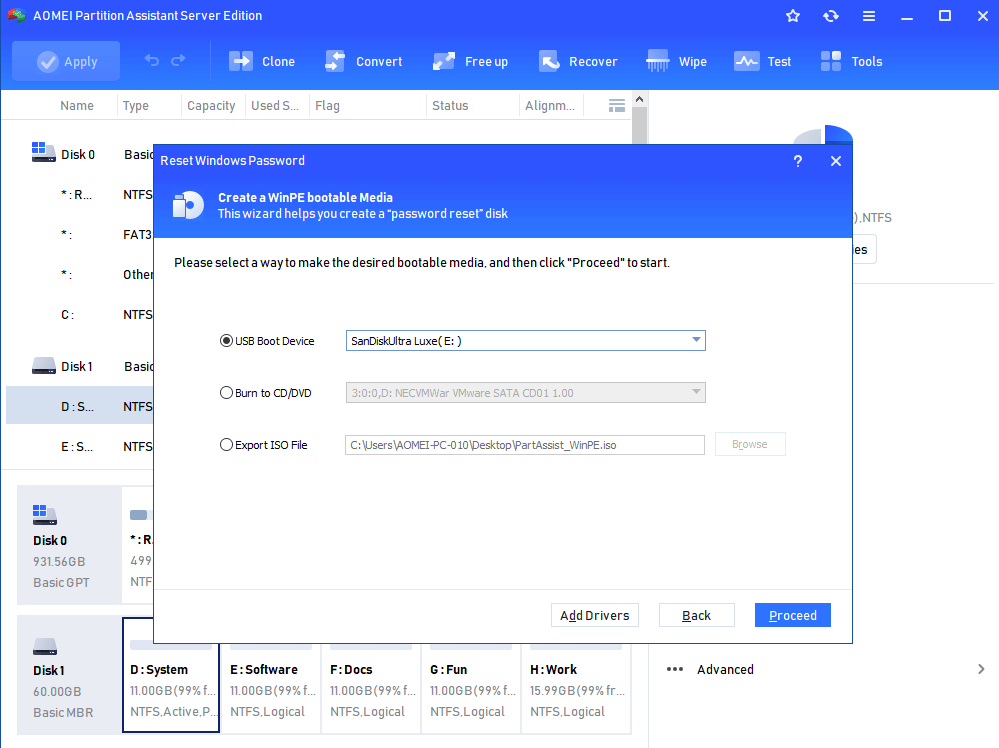The image size is (999, 748).
Task: Click the WinPE bootable media icon
Action: pyautogui.click(x=188, y=205)
